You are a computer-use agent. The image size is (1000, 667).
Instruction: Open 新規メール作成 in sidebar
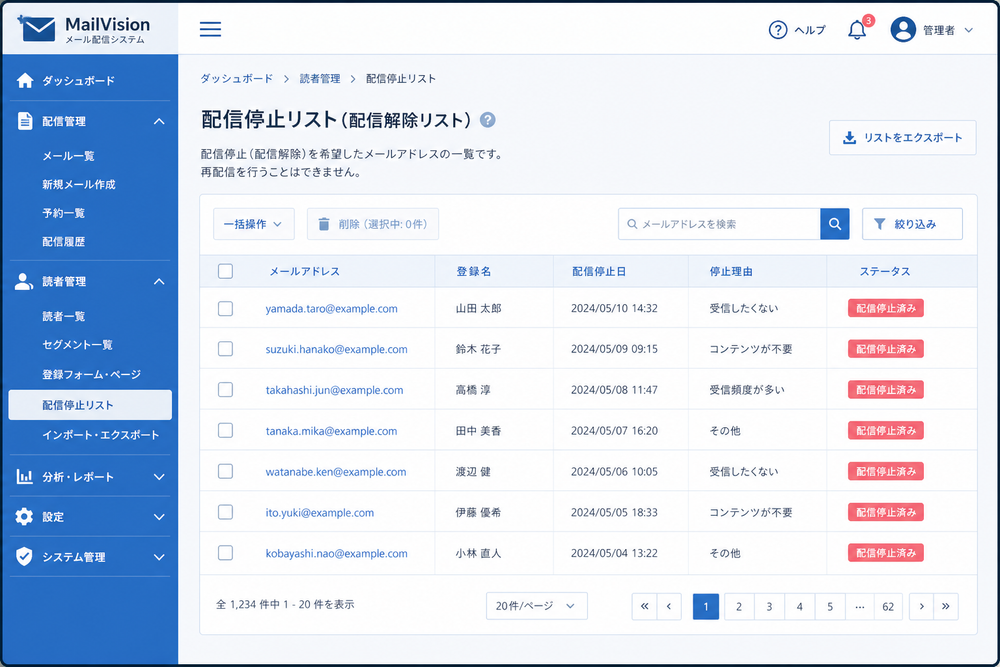(79, 184)
